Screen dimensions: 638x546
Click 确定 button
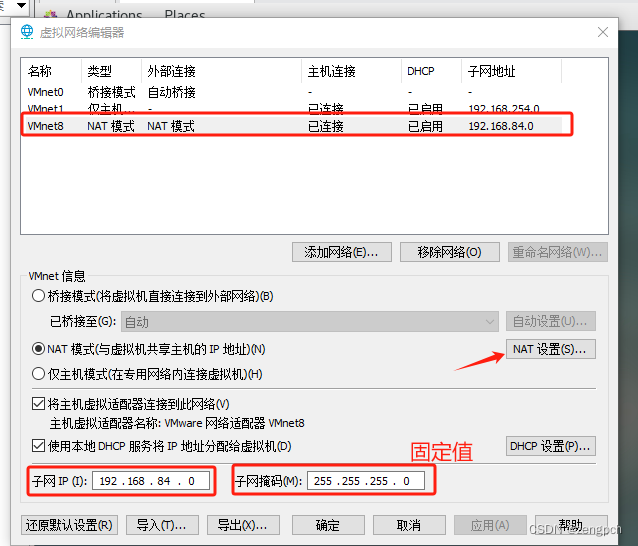[328, 525]
